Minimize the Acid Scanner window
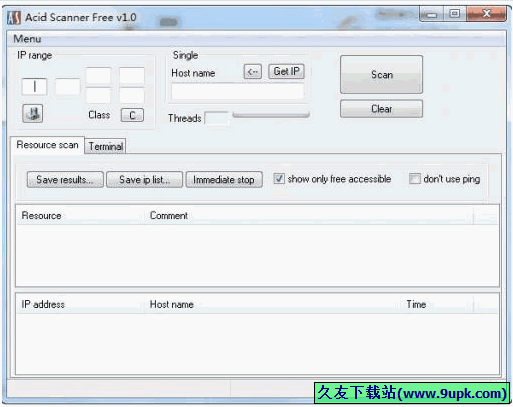This screenshot has width=513, height=407. point(431,14)
